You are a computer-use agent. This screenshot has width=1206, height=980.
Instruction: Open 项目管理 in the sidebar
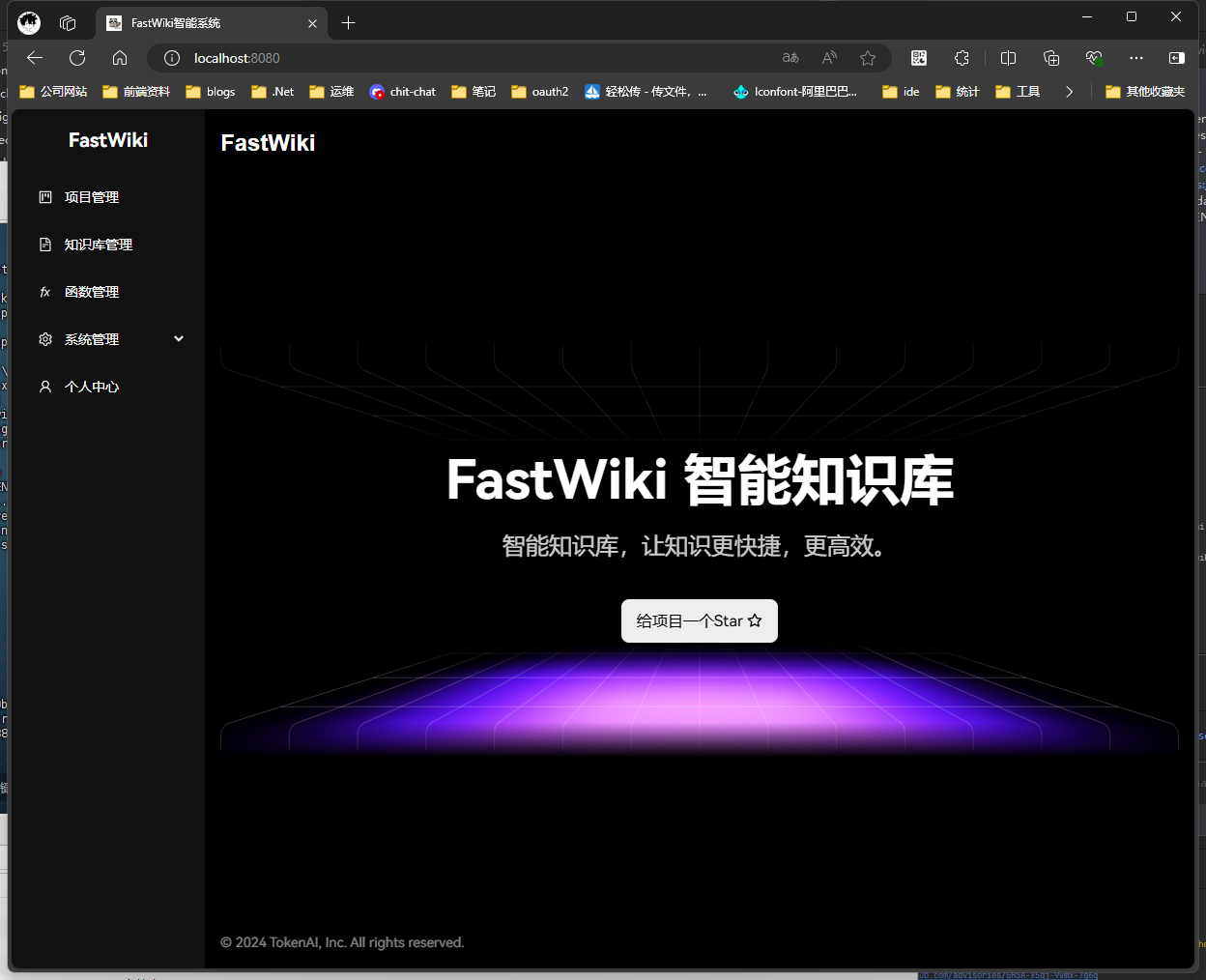[107, 197]
